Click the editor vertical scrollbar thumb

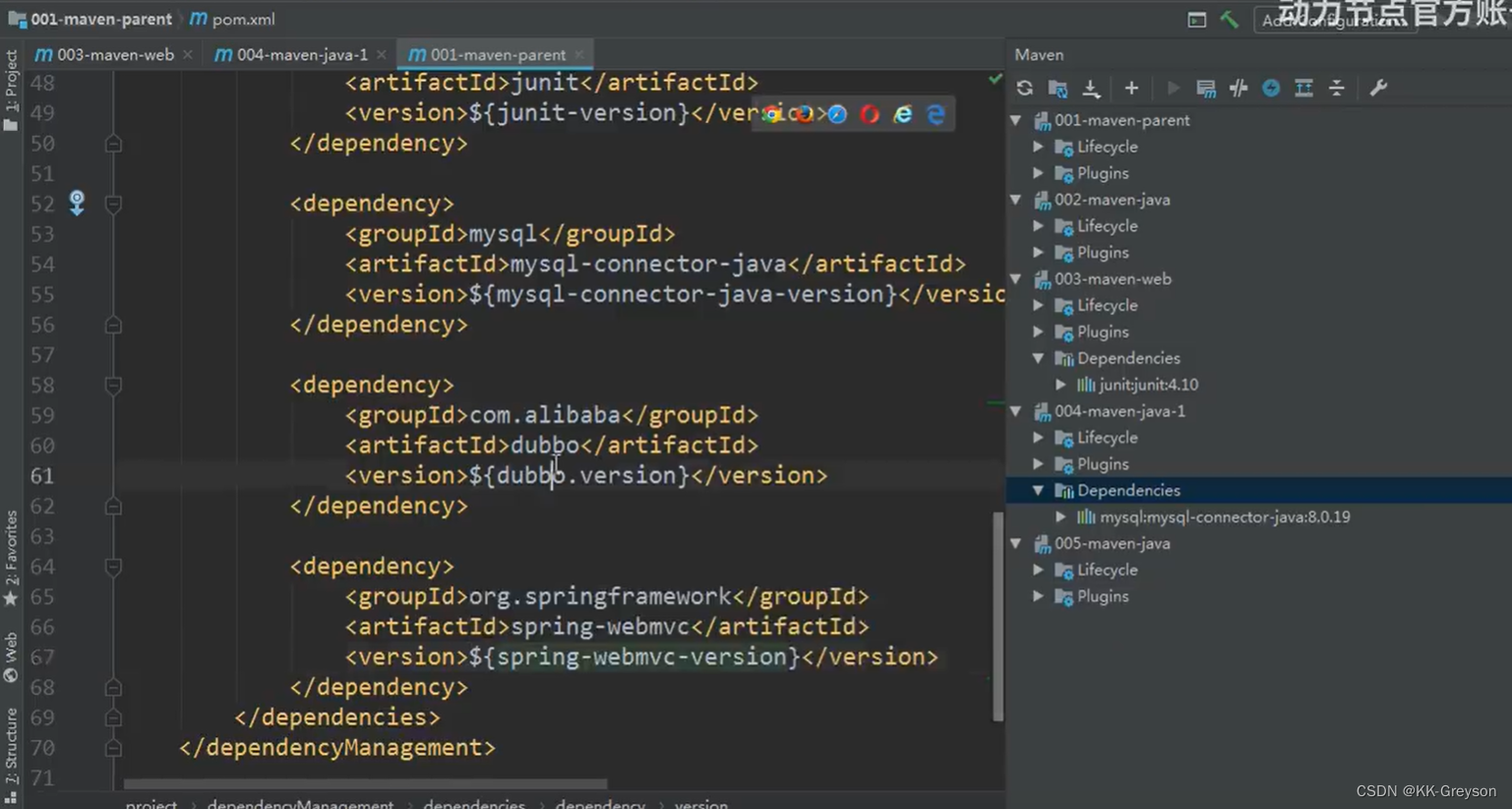(998, 616)
